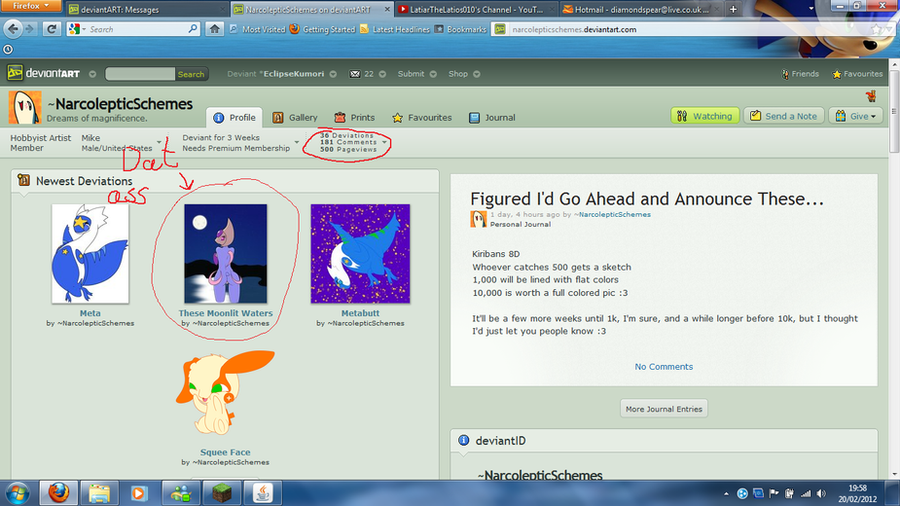Click the green Search button
The width and height of the screenshot is (900, 506).
[191, 74]
